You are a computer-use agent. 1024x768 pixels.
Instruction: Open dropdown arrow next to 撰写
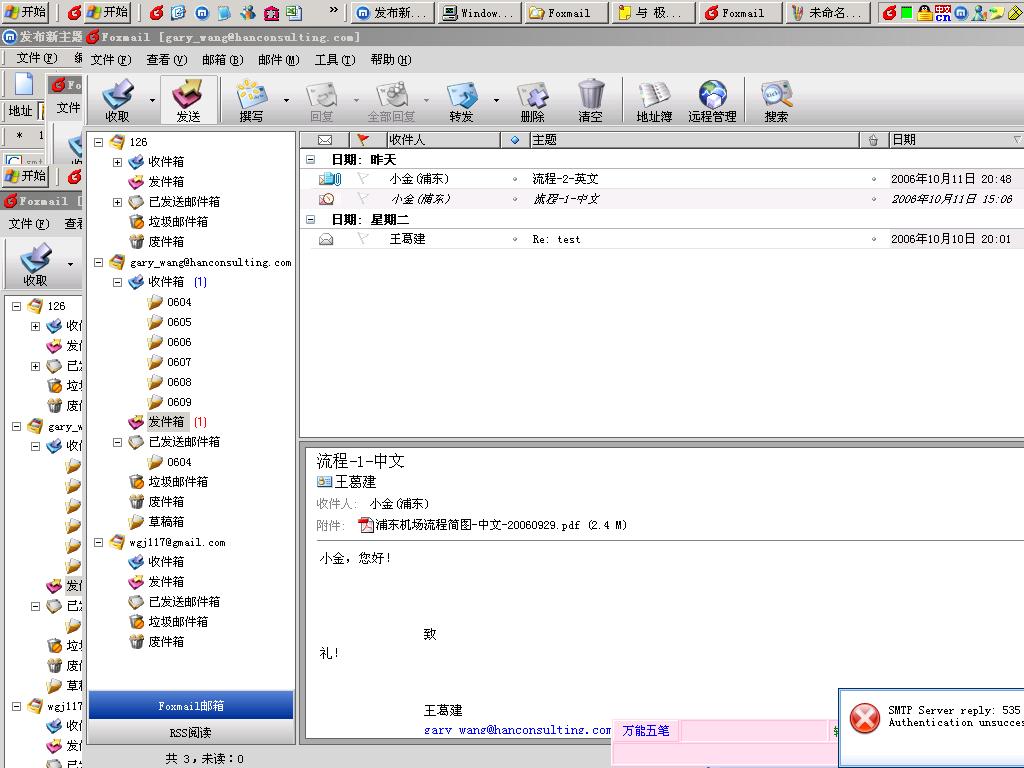[286, 100]
